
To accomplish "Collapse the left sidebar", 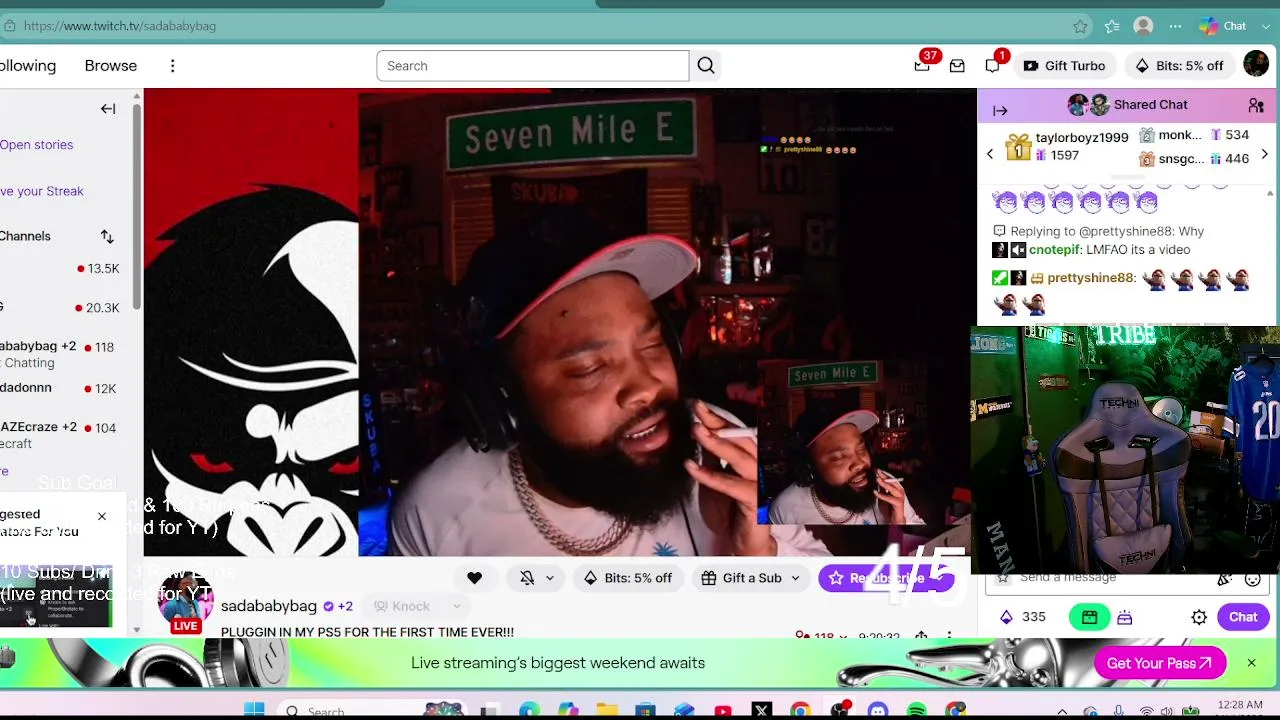I will 108,109.
